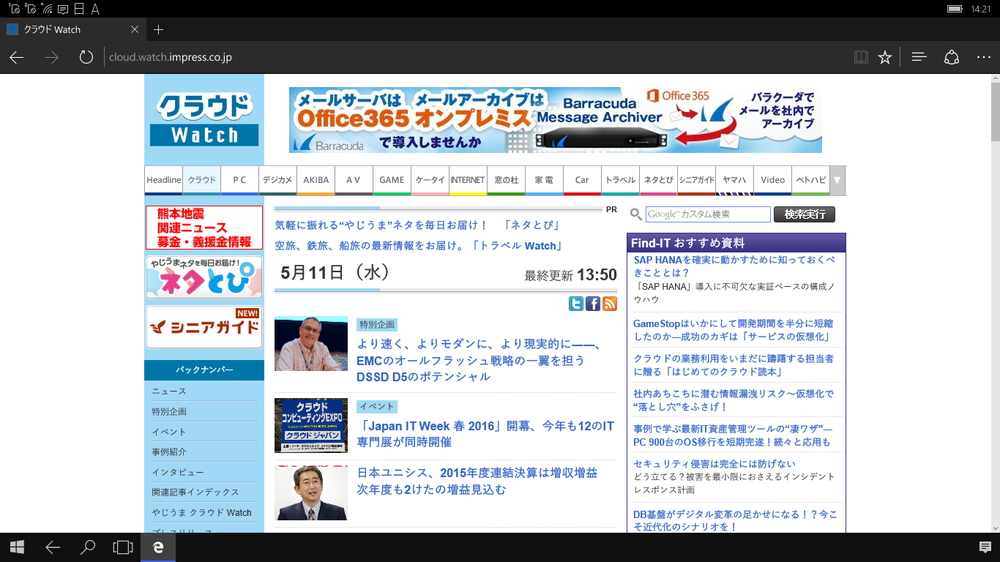Open the INTERNET tab
The height and width of the screenshot is (562, 1000).
click(467, 180)
